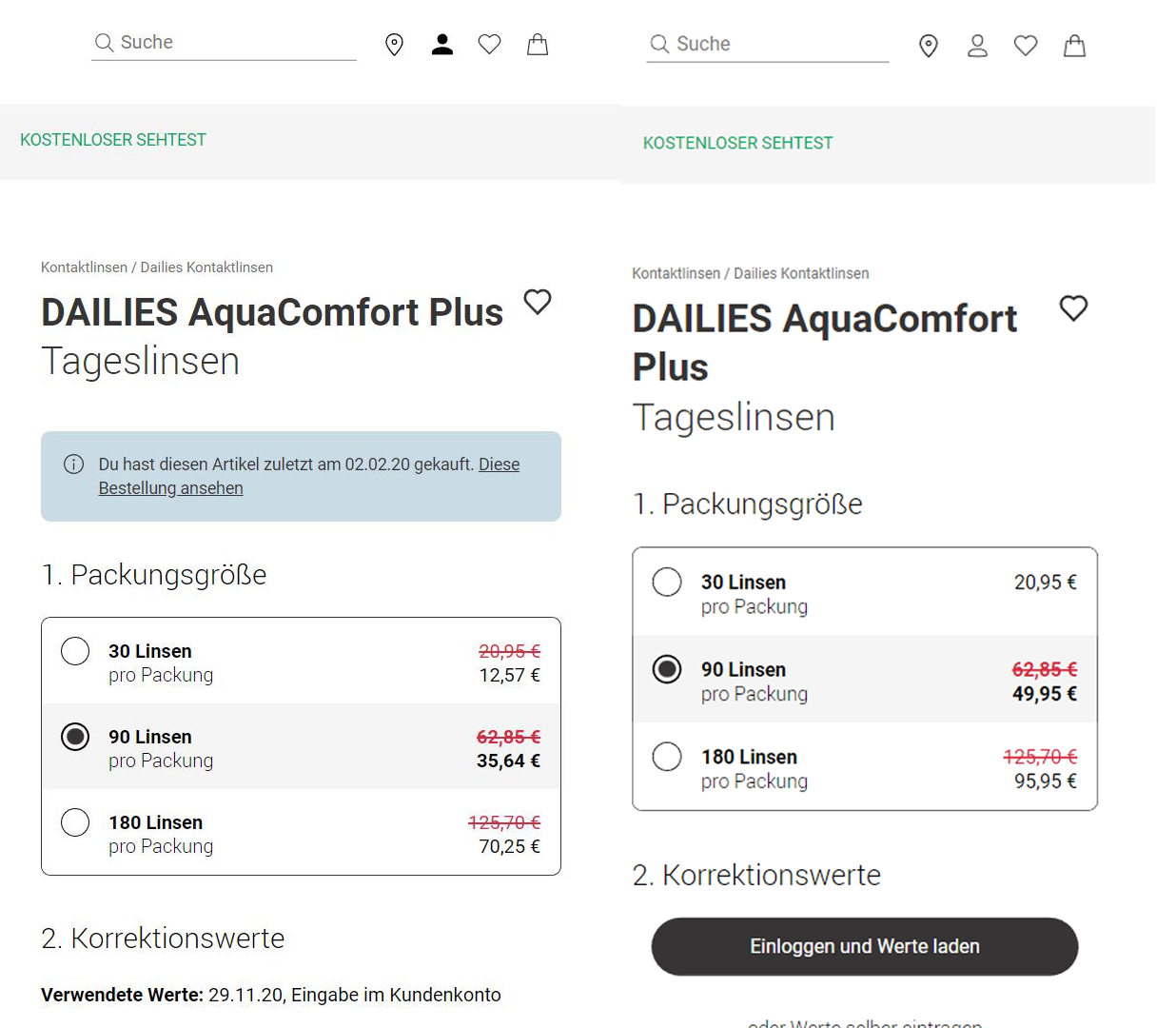Click the left Suche search field
The image size is (1176, 1028).
click(224, 43)
